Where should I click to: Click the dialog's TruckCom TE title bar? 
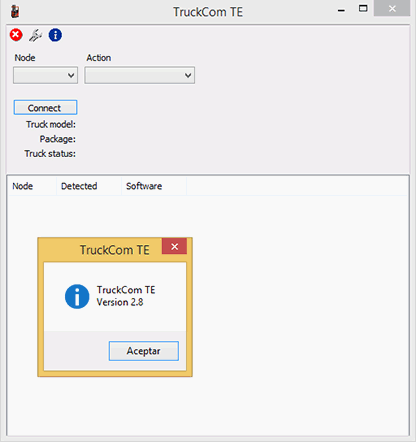coord(100,250)
